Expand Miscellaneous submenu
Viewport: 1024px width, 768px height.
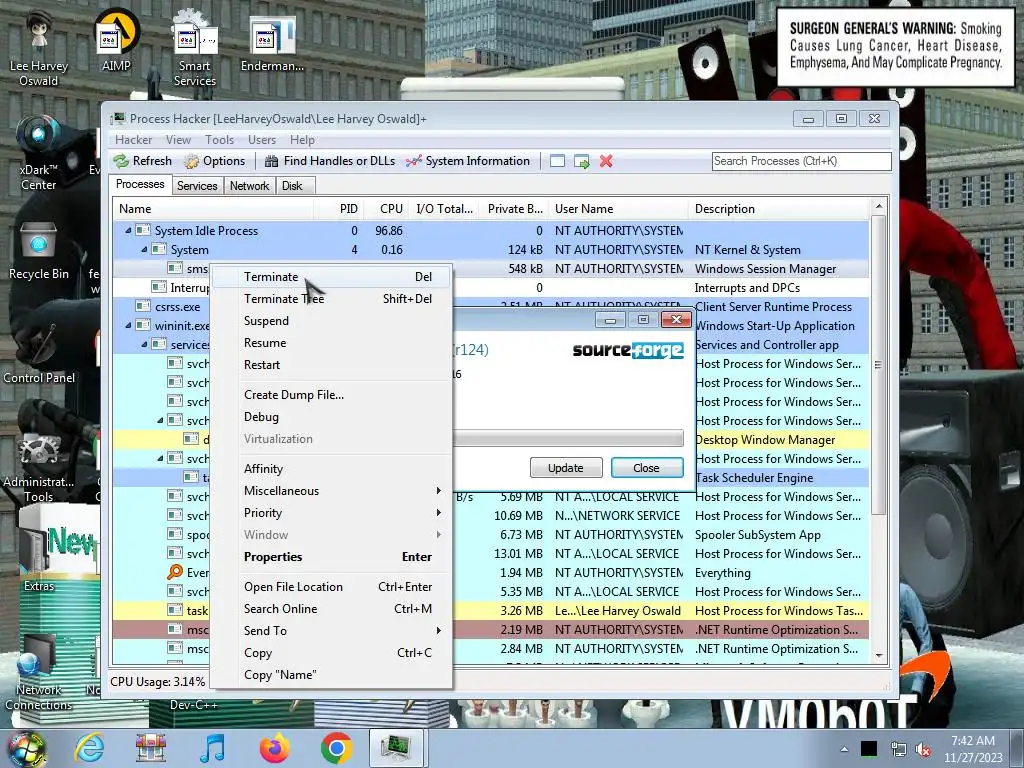coord(332,490)
